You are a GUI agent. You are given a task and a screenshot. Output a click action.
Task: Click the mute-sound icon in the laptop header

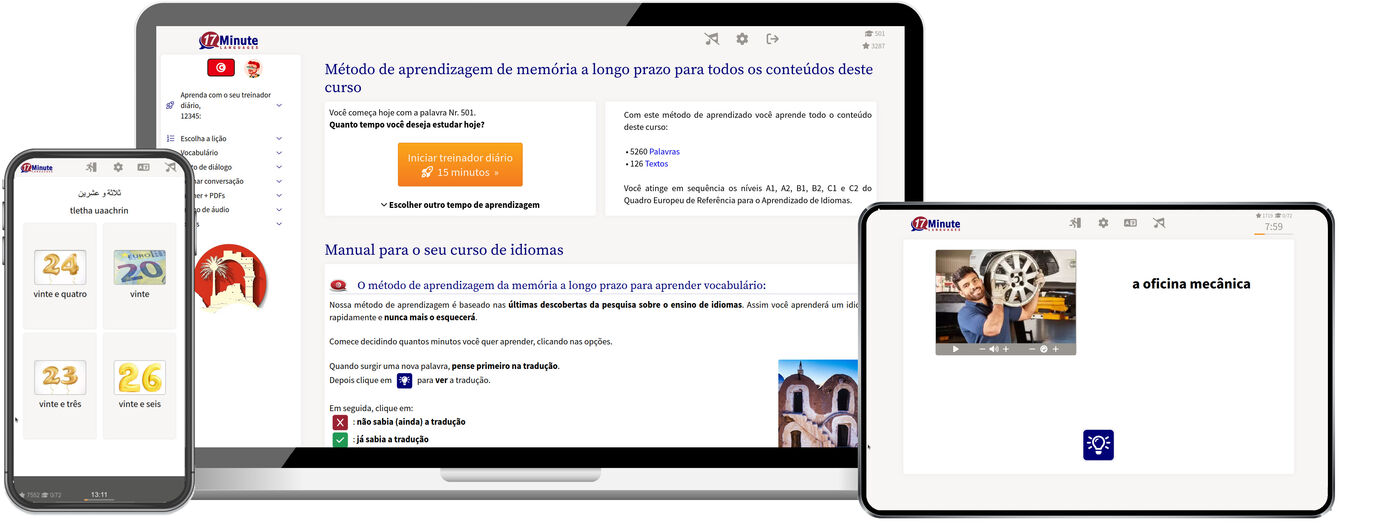click(711, 39)
